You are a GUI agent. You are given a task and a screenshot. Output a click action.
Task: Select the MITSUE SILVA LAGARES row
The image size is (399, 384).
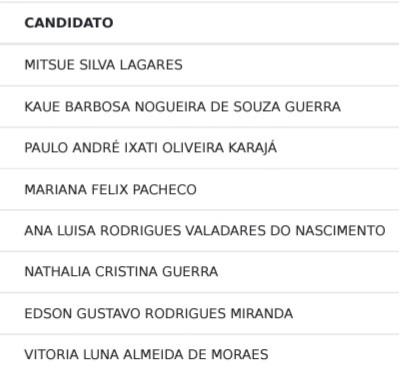tap(199, 65)
